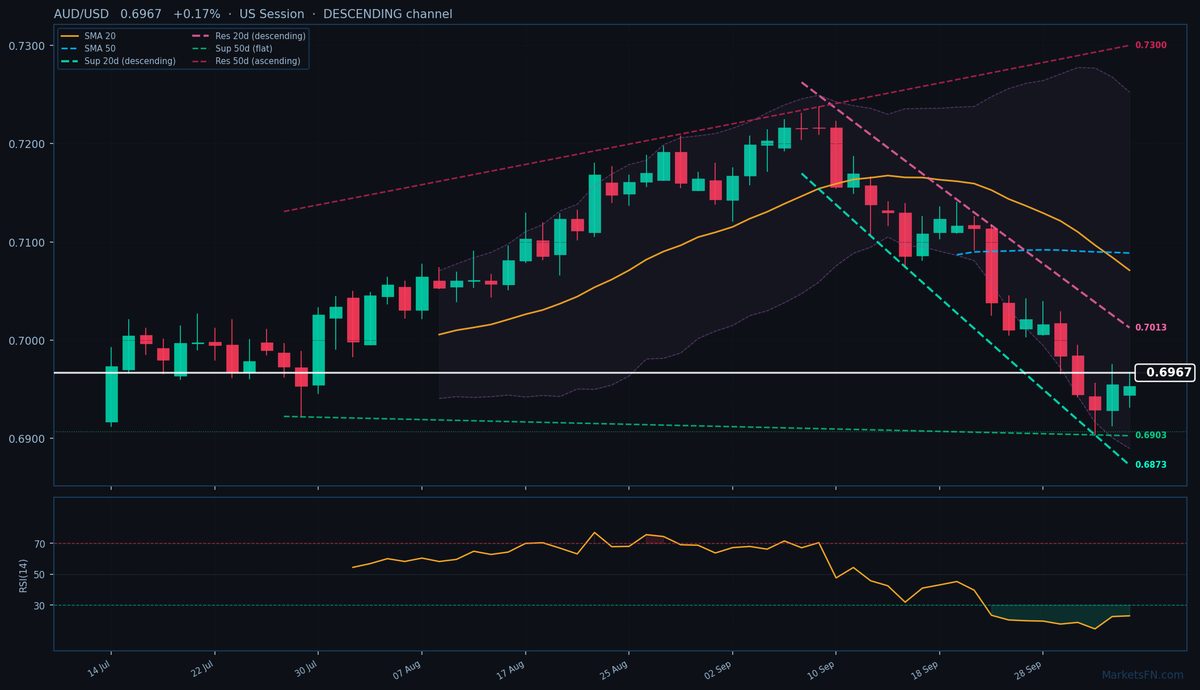This screenshot has height=690, width=1200.
Task: Click the 0.7200 y-axis tick label
Action: click(26, 144)
